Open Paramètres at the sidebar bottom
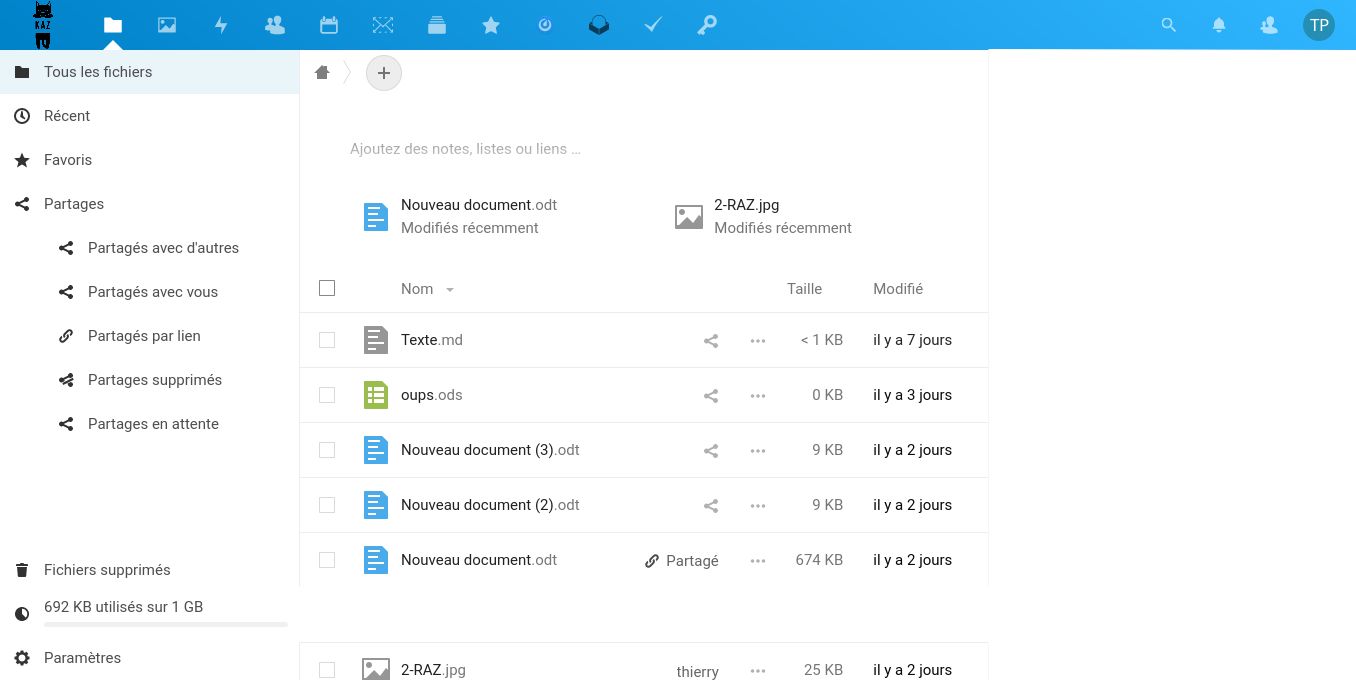The width and height of the screenshot is (1356, 680). coord(82,658)
